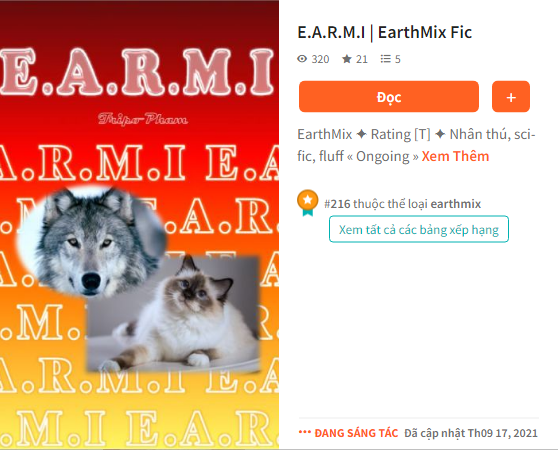Image resolution: width=558 pixels, height=450 pixels.
Task: Click the three dots ongoing status icon
Action: click(x=305, y=432)
